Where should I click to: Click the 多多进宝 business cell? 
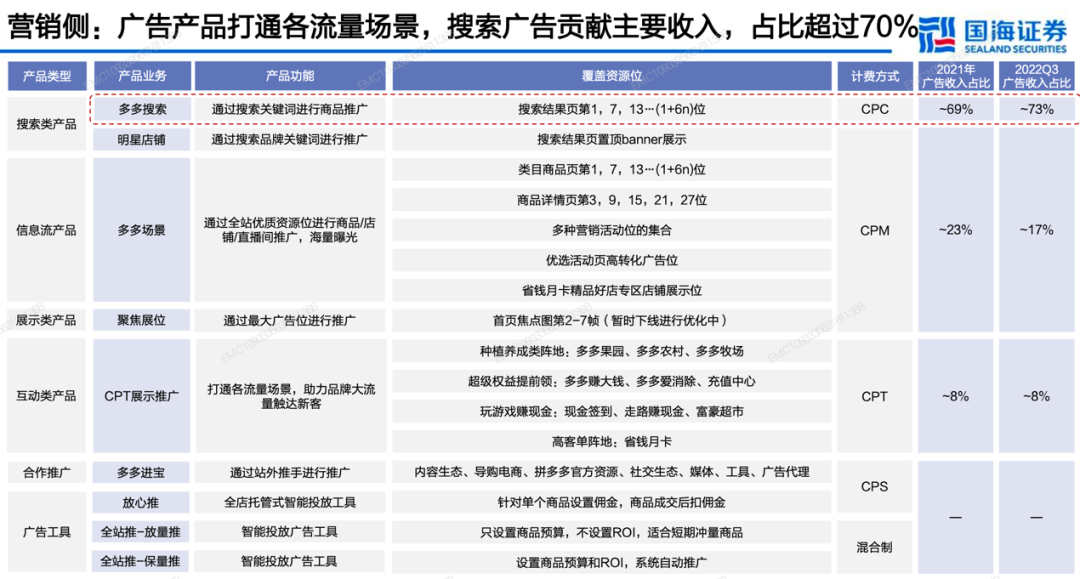(142, 472)
